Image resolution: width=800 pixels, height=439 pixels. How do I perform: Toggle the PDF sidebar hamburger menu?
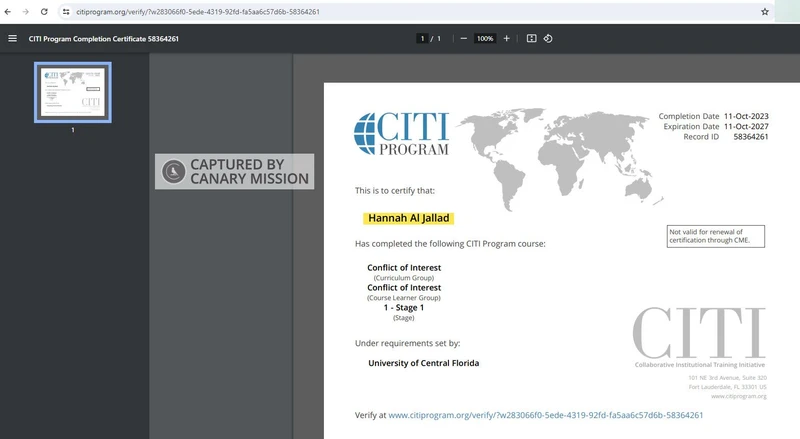point(12,38)
